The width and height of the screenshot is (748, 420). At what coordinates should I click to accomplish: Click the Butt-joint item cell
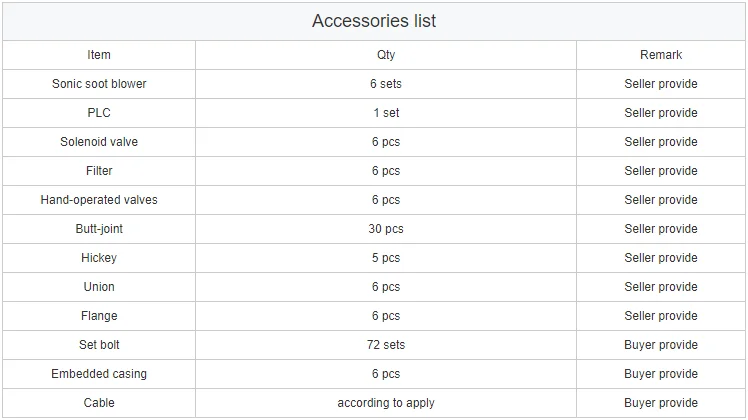(99, 229)
